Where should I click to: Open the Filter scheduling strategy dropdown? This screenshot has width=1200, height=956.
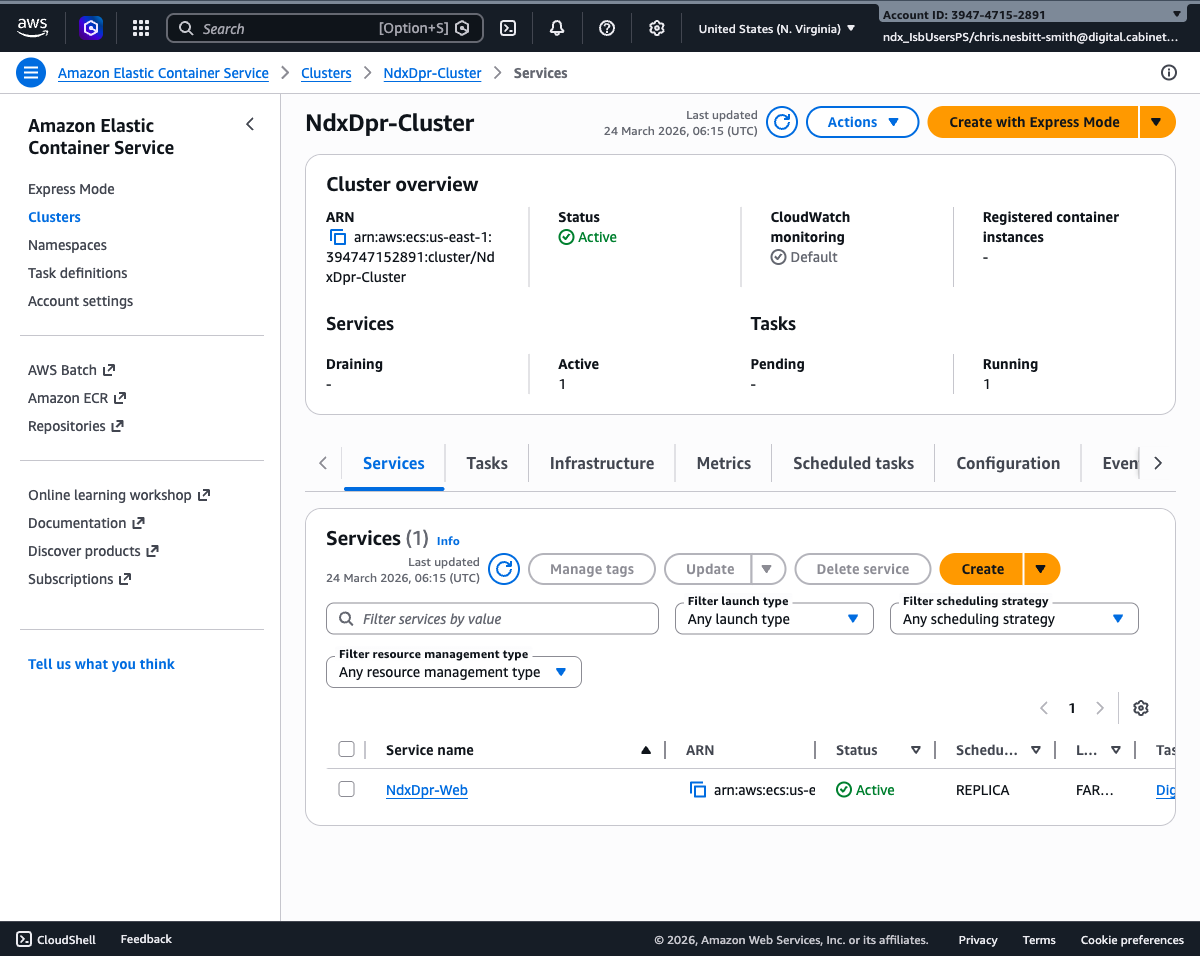pos(1014,618)
